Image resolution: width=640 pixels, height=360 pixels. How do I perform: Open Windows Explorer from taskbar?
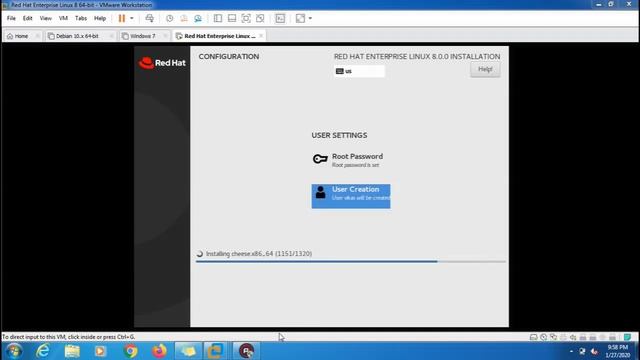(x=72, y=351)
